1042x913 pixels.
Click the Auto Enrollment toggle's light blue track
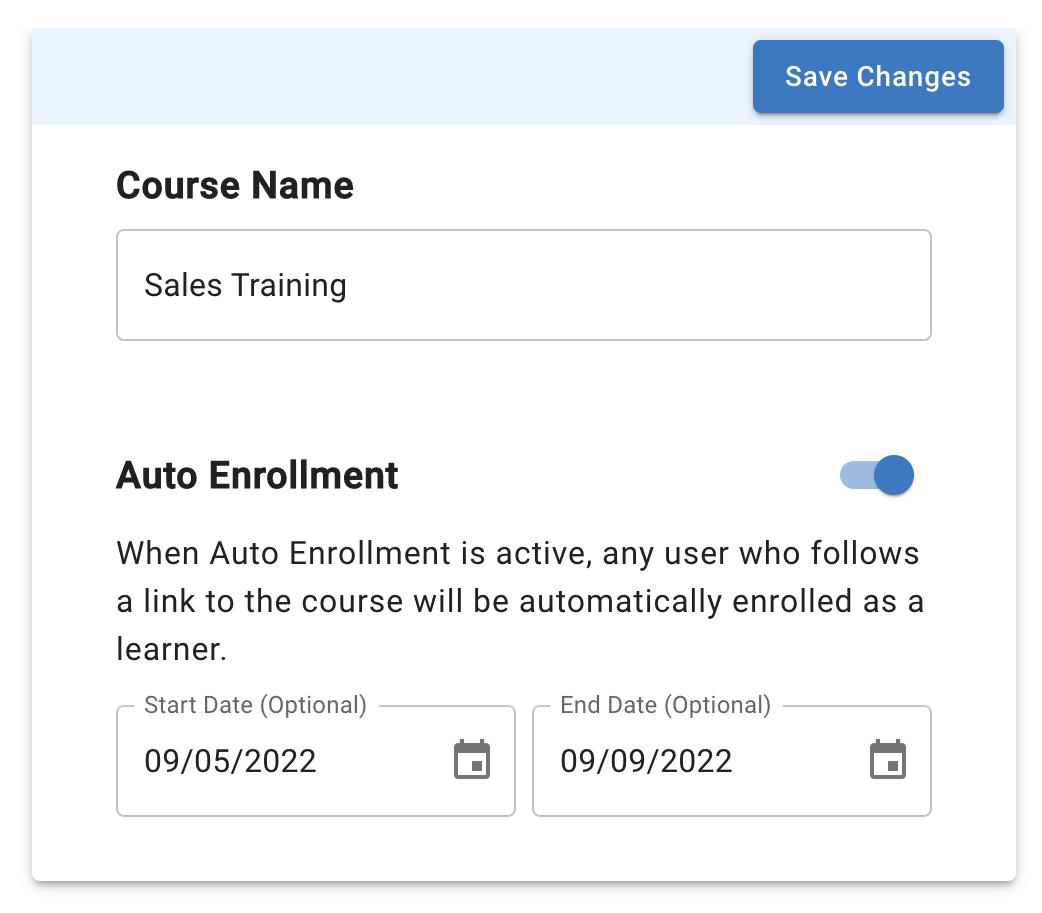[854, 476]
